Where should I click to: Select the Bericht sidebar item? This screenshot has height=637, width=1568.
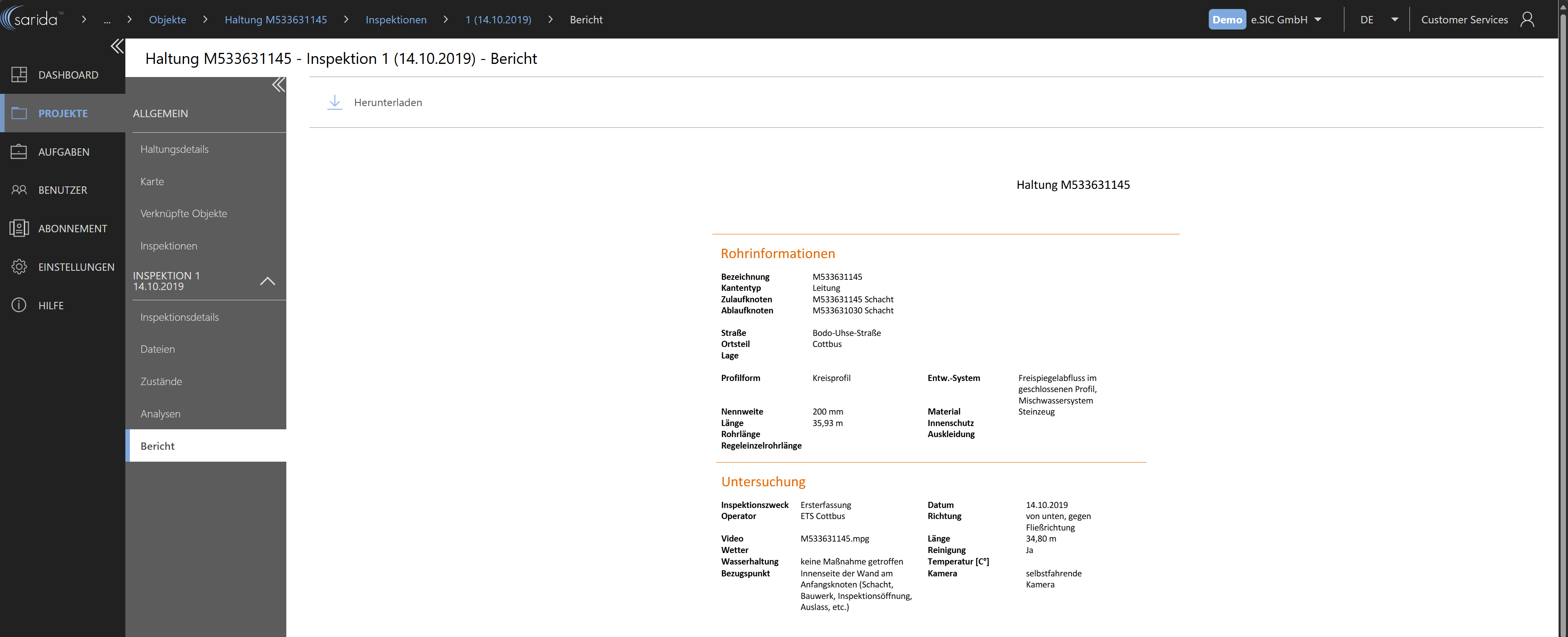coord(206,446)
